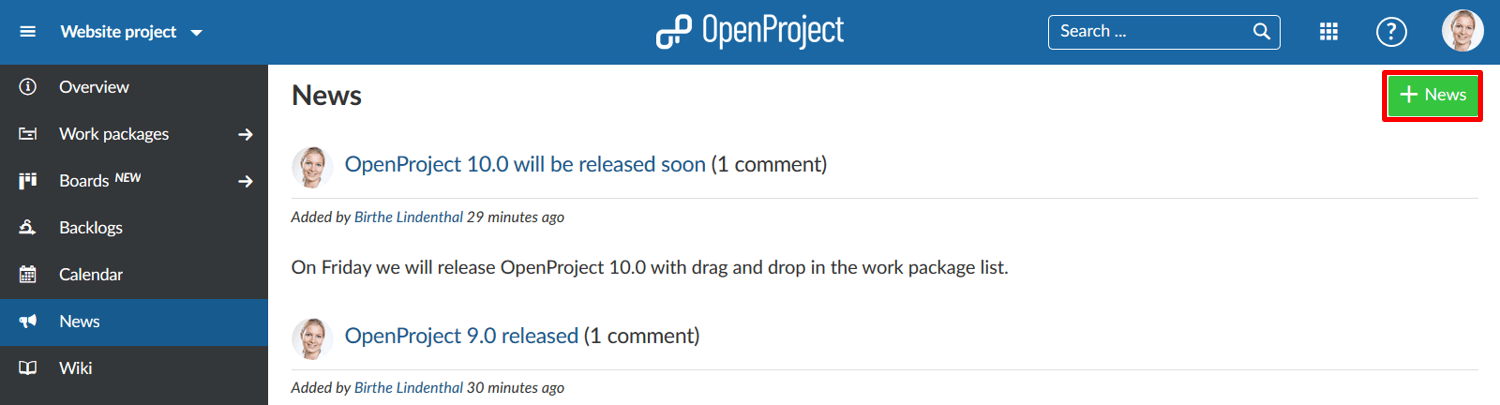
Task: Click the green + News button
Action: tap(1433, 95)
